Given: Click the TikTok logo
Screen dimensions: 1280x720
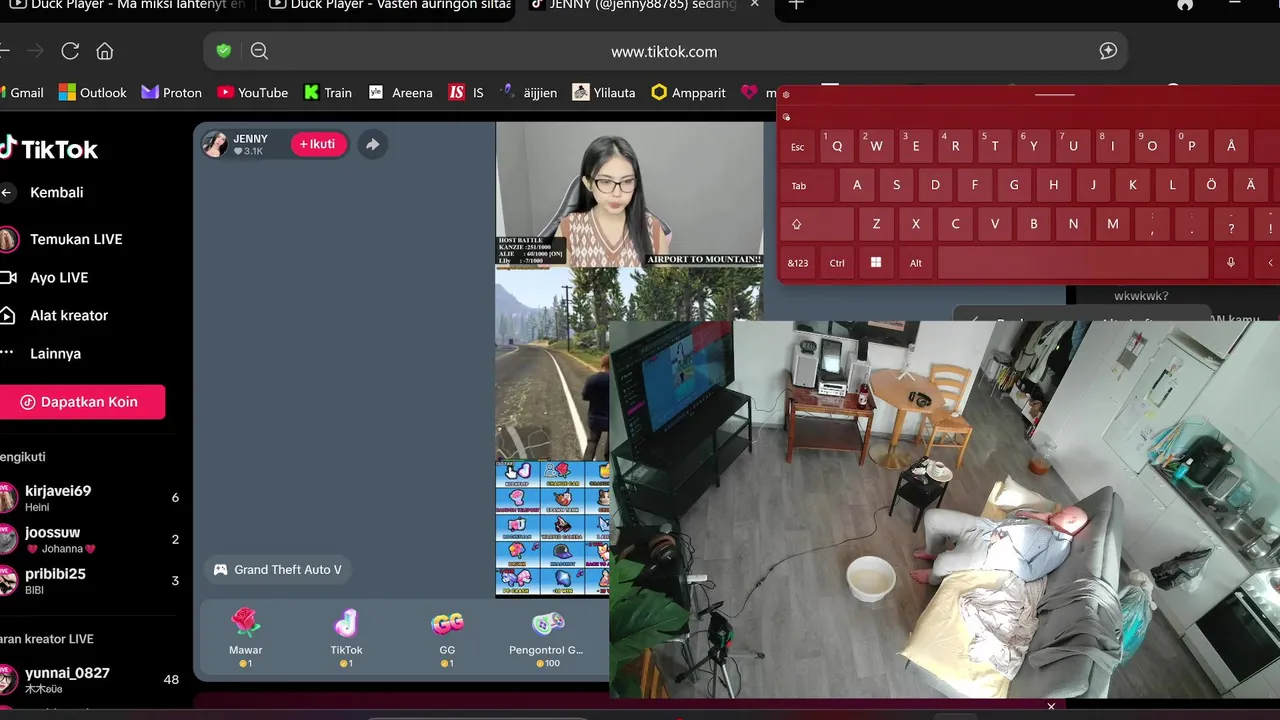Looking at the screenshot, I should point(49,149).
